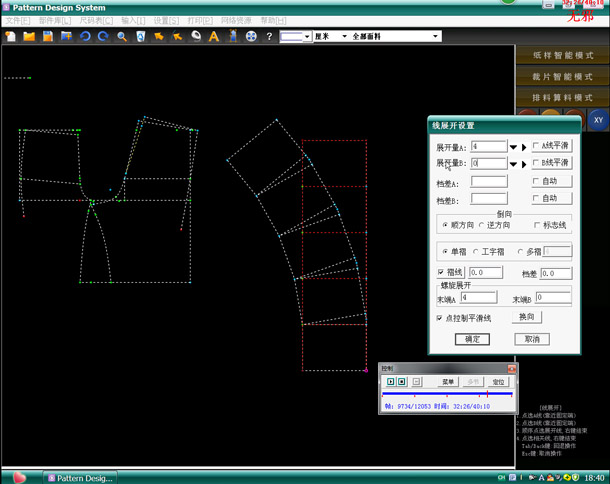Click the green shield tray icon
Viewport: 610px width, 484px height.
click(x=576, y=477)
